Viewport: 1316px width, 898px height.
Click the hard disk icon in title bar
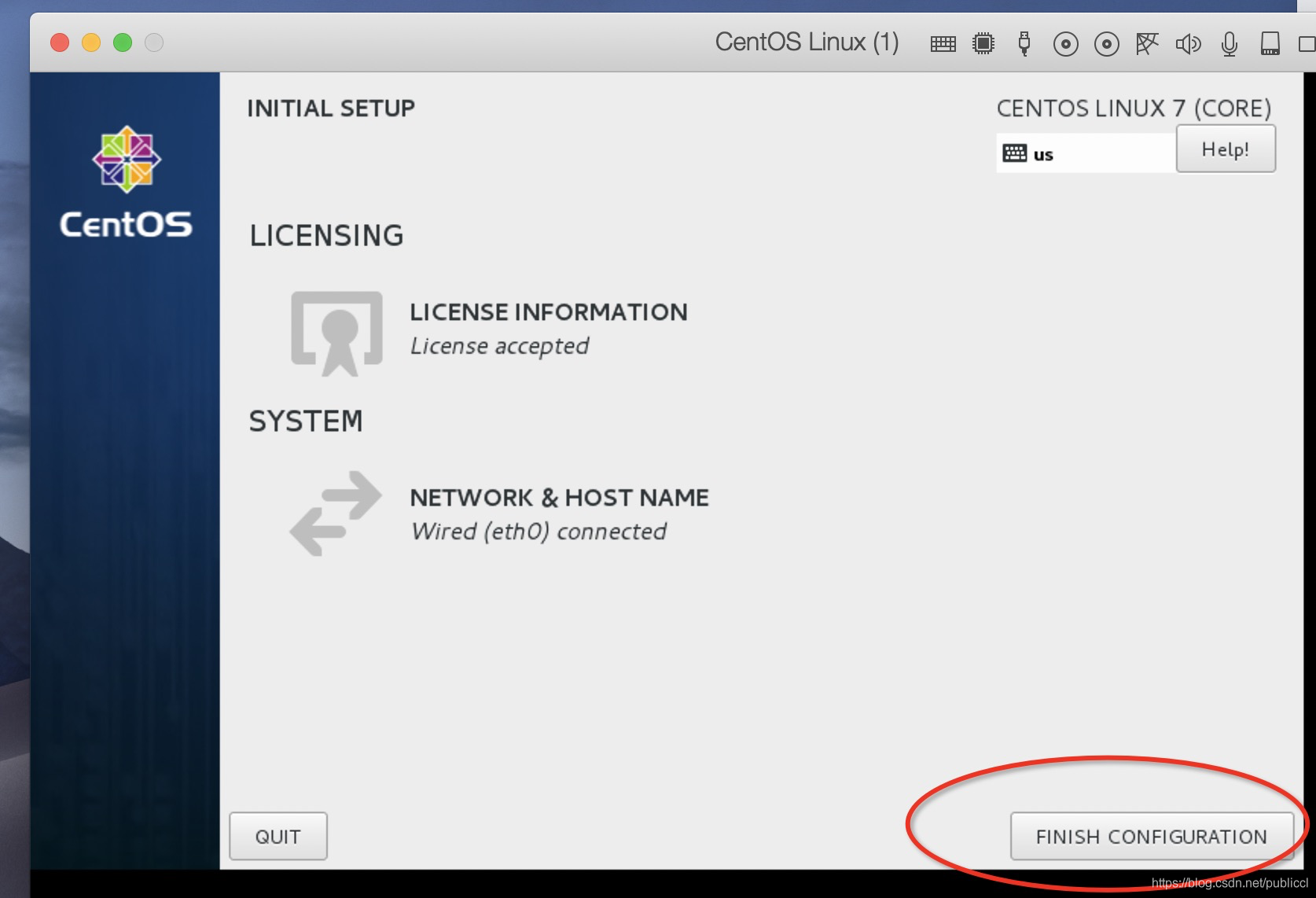tap(1270, 43)
